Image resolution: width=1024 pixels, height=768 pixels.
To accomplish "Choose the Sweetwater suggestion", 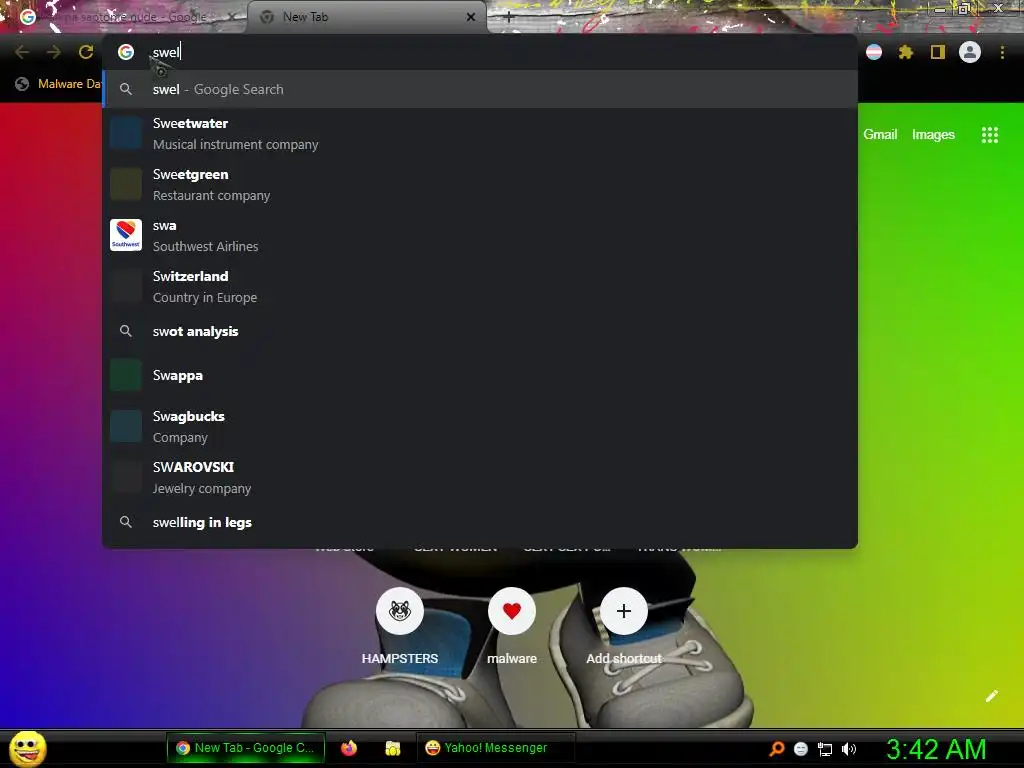I will coord(480,134).
